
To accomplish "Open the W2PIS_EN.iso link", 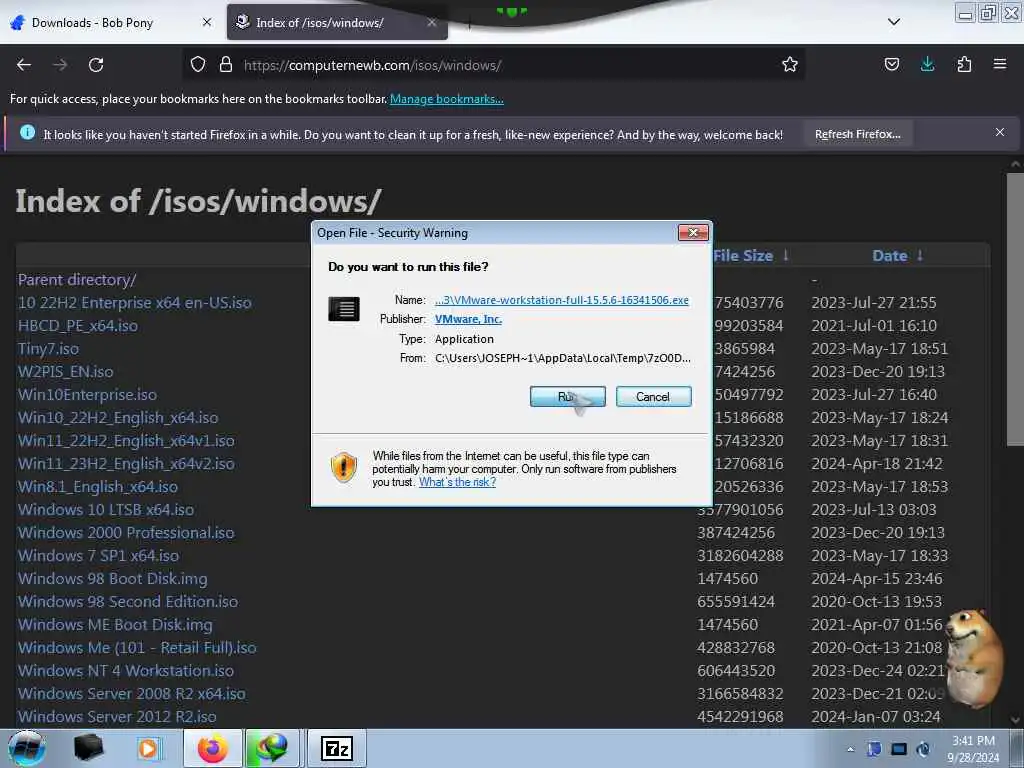I will tap(65, 372).
